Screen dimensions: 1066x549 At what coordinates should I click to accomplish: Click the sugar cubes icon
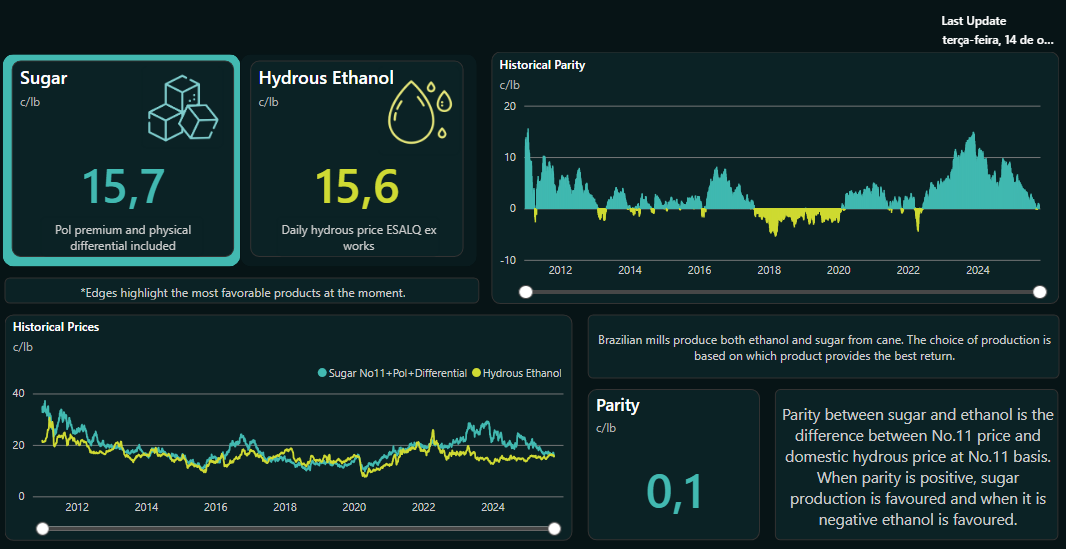pos(182,109)
